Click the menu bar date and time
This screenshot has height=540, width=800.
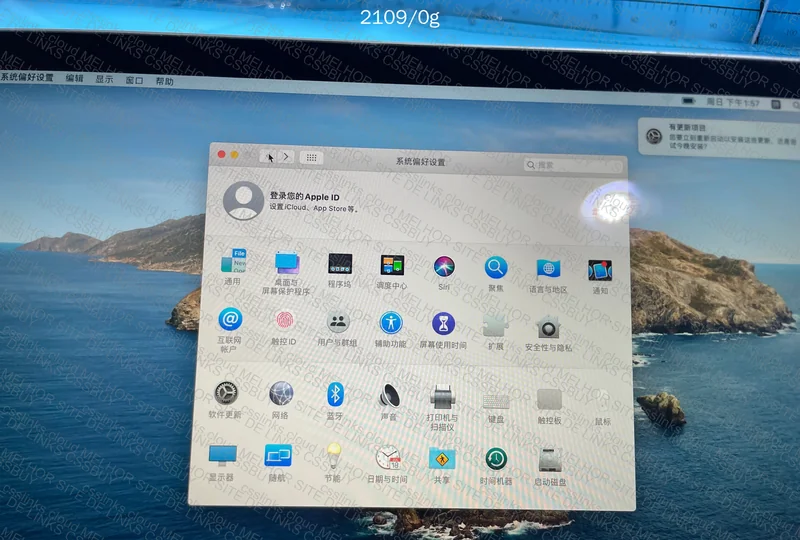pos(733,103)
